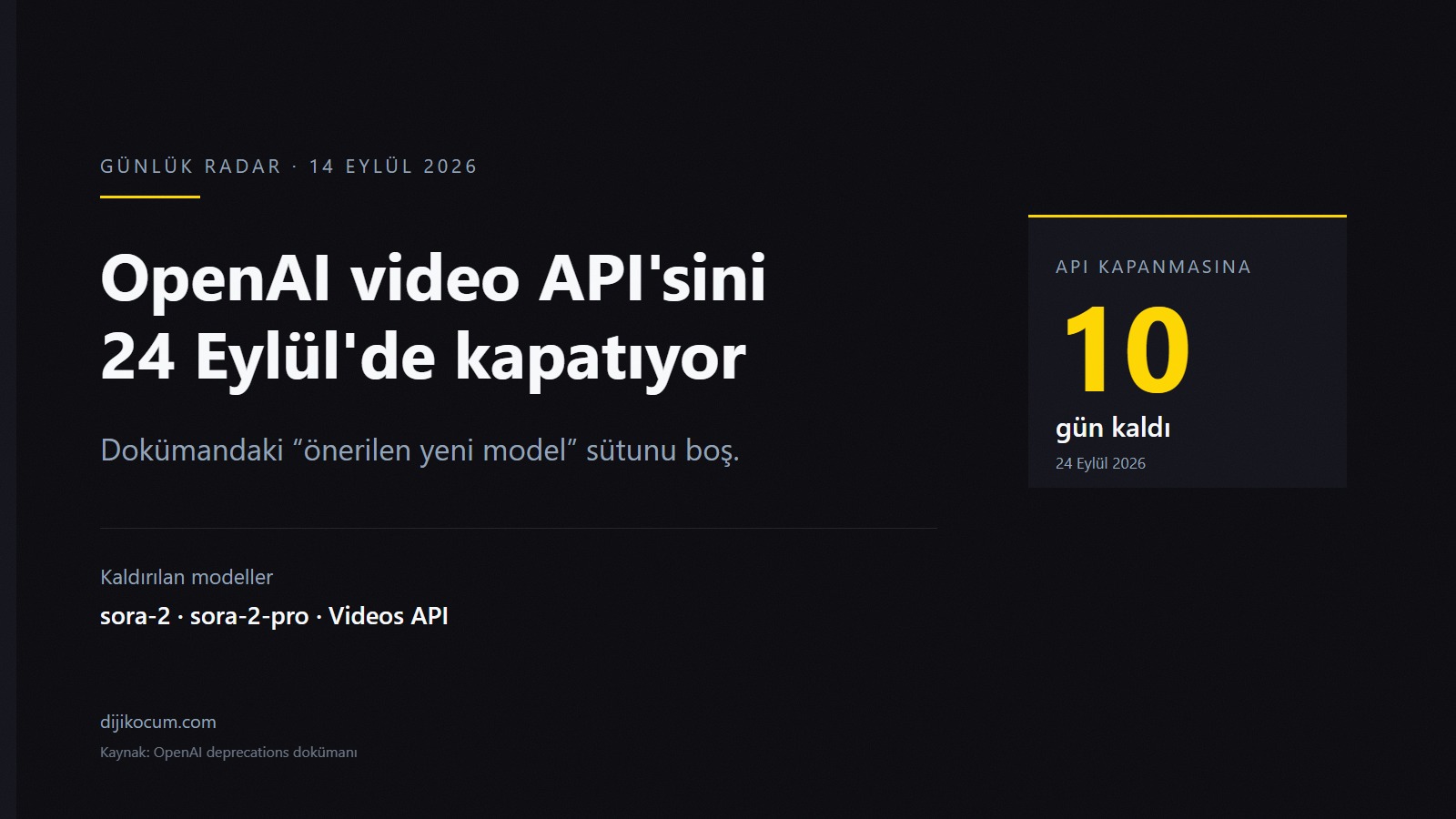Click the '24 Eylül 2026' date in card
The height and width of the screenshot is (819, 1456).
pos(1100,463)
